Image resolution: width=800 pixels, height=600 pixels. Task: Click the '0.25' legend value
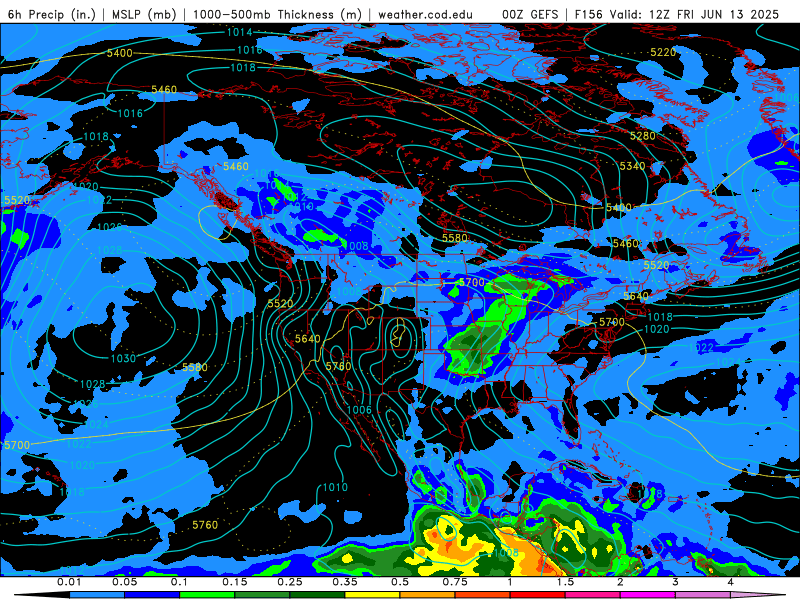coord(290,582)
